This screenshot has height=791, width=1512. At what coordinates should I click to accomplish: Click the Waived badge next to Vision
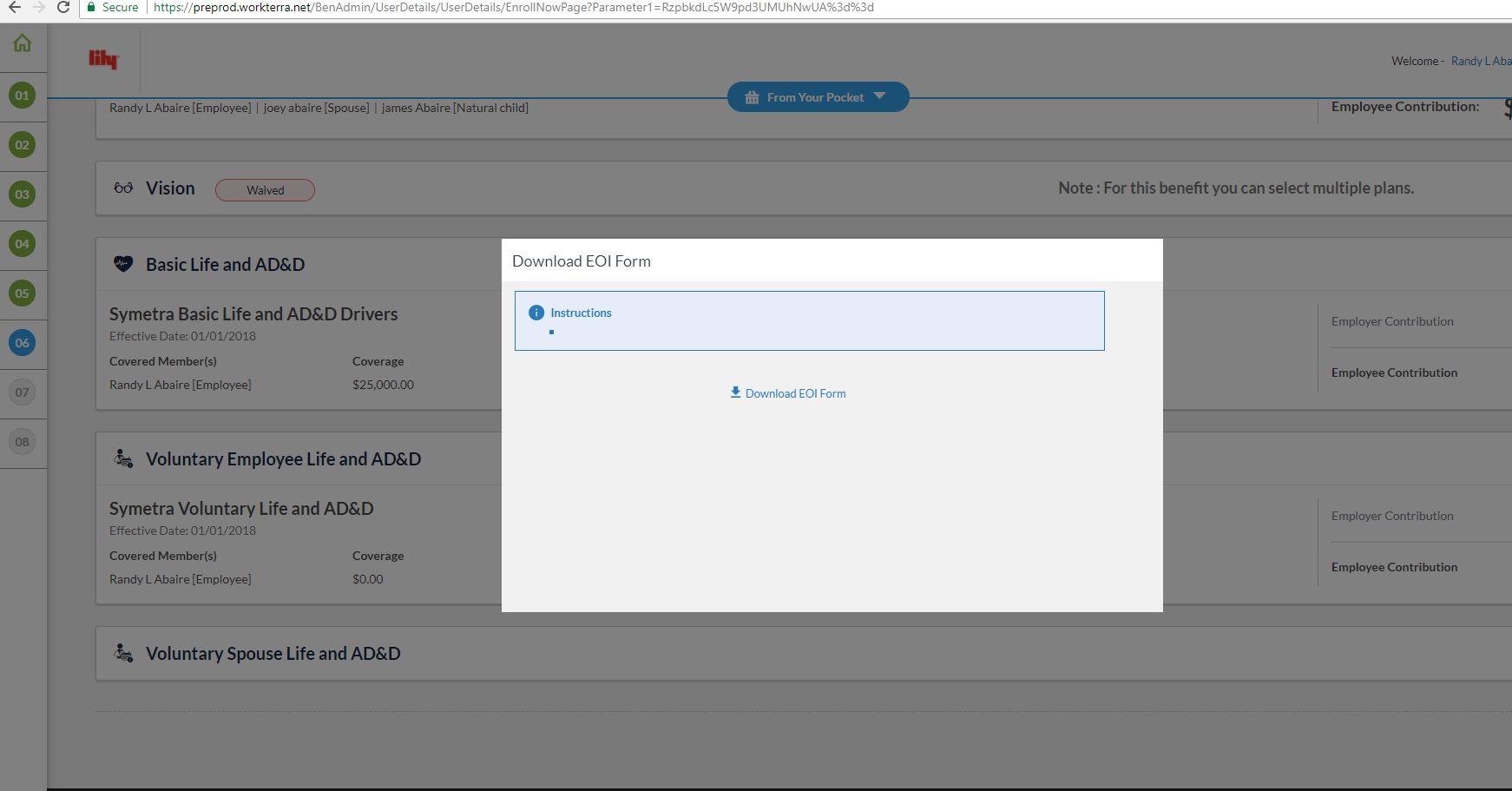tap(265, 190)
